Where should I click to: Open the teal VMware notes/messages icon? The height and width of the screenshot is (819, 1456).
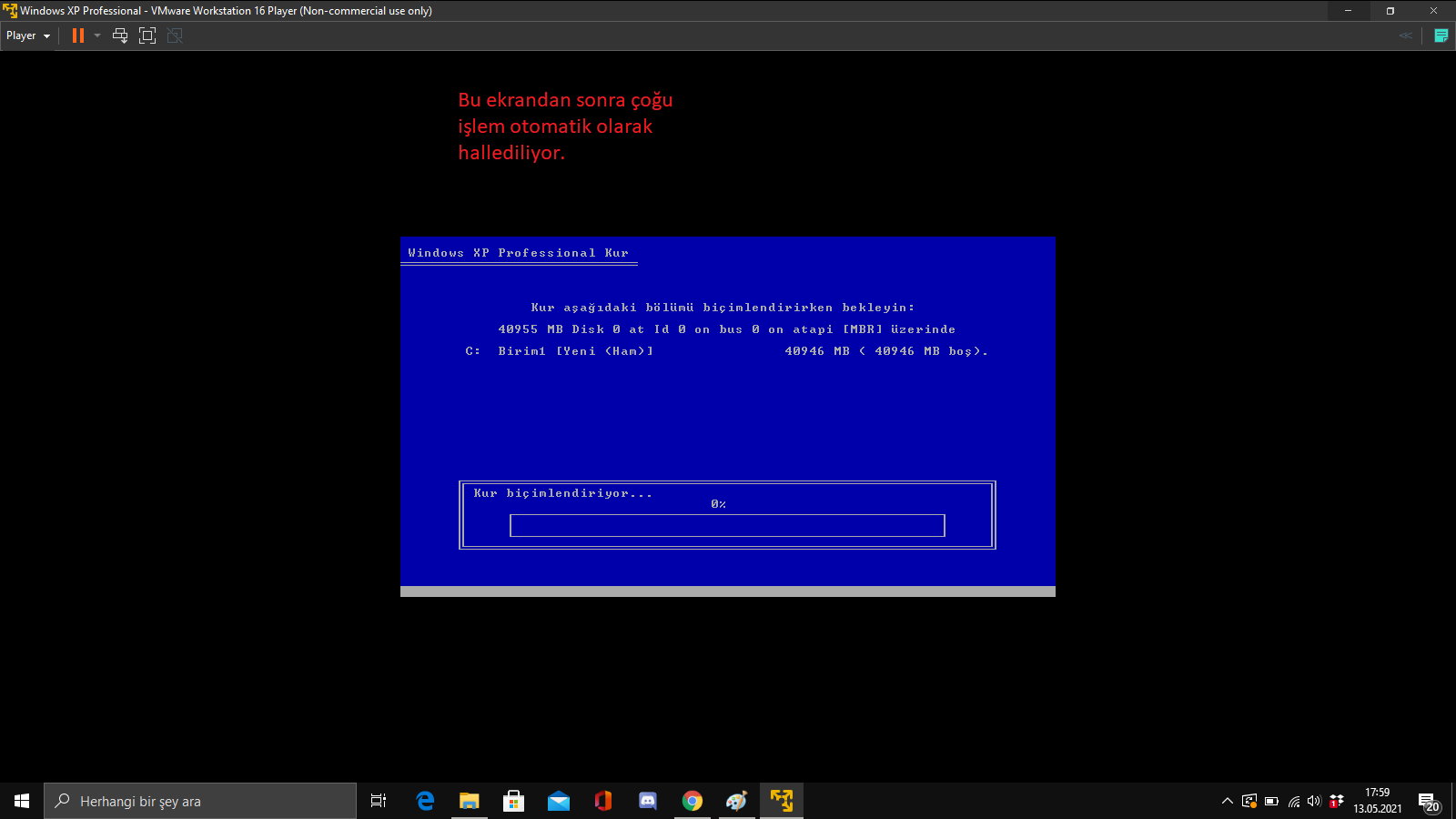coord(1441,35)
